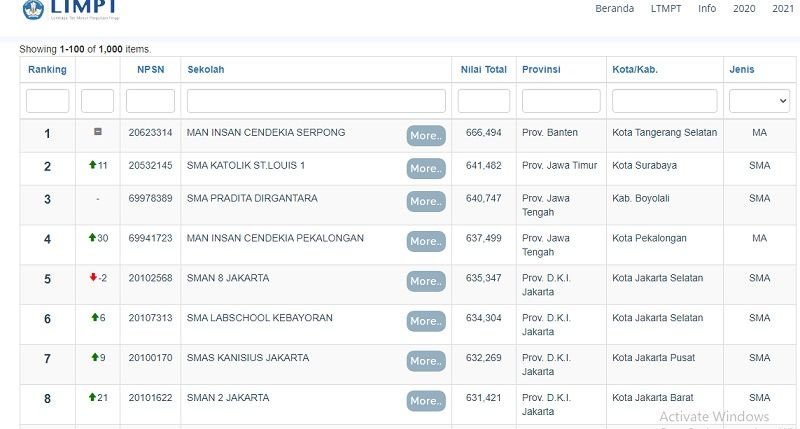
Task: Open the Jenis filter dropdown
Action: [759, 101]
